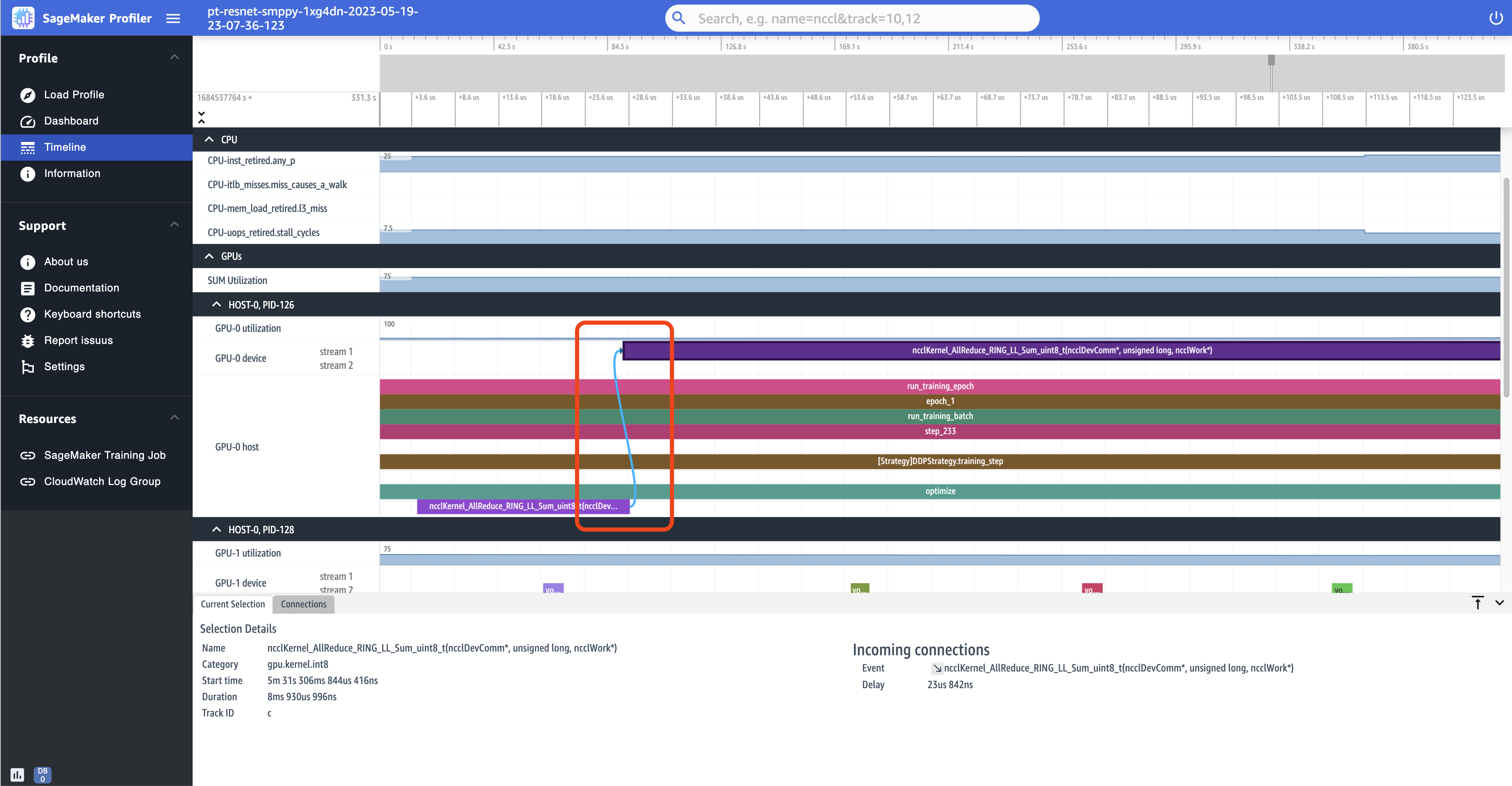Collapse the CPU section expander

(209, 139)
